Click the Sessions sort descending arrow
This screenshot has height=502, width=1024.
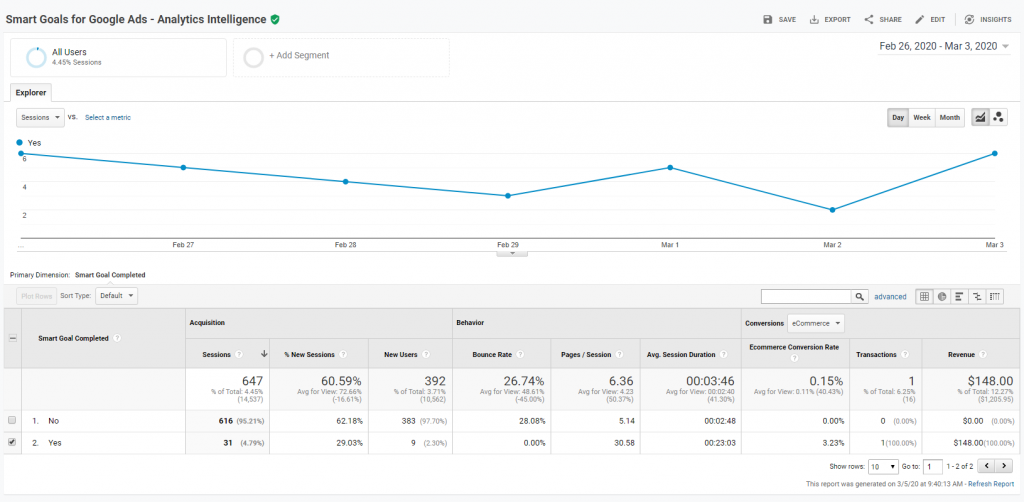(264, 354)
